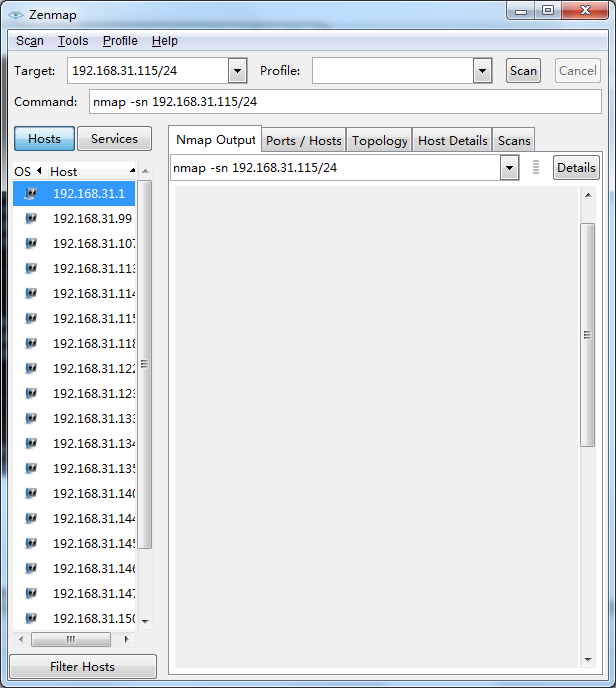Click the OS icon in the 192.168.31.118 row
616x688 pixels.
(31, 344)
